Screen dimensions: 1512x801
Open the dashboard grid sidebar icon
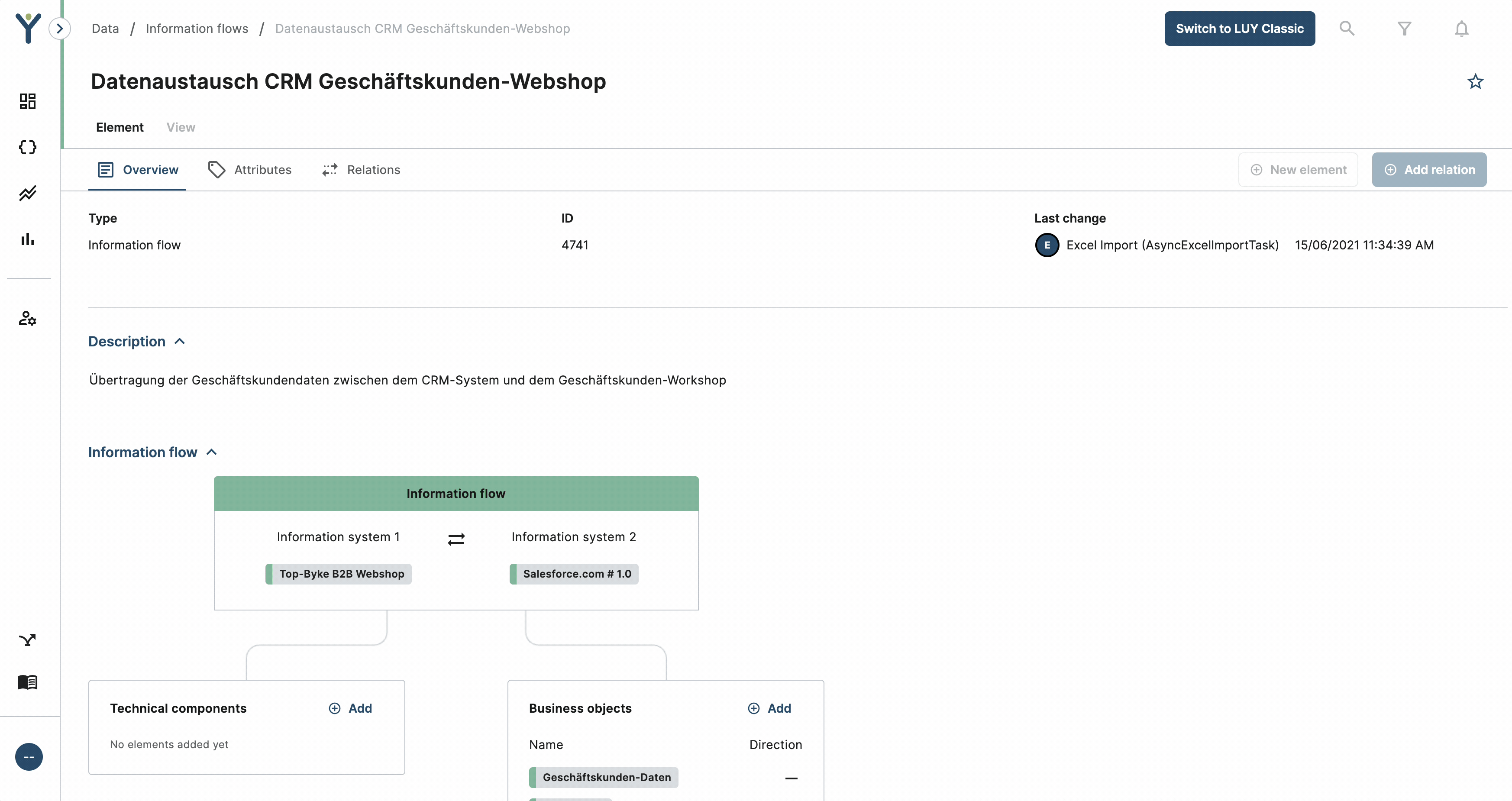[28, 101]
